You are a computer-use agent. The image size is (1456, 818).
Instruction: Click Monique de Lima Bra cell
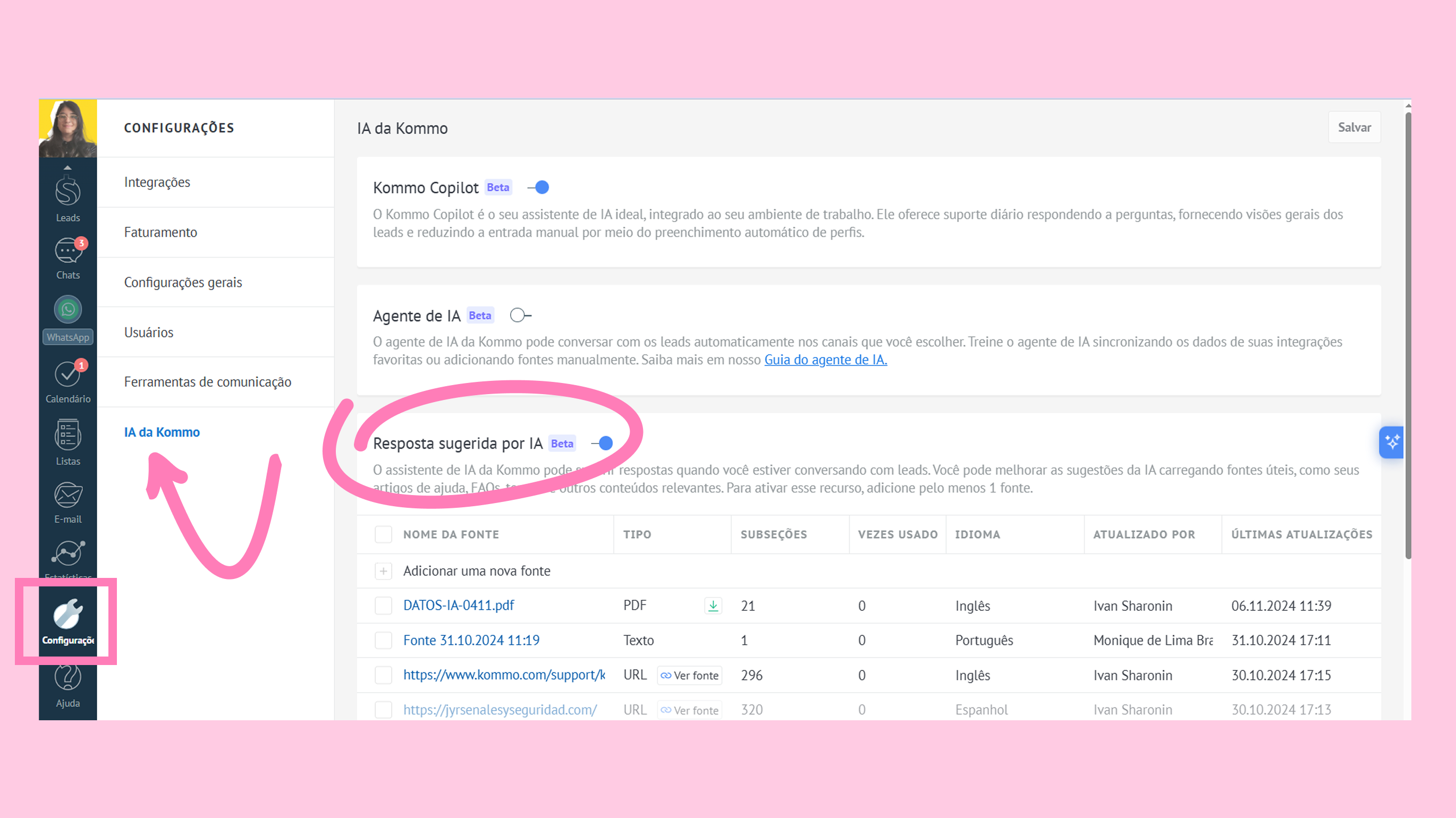click(1153, 641)
